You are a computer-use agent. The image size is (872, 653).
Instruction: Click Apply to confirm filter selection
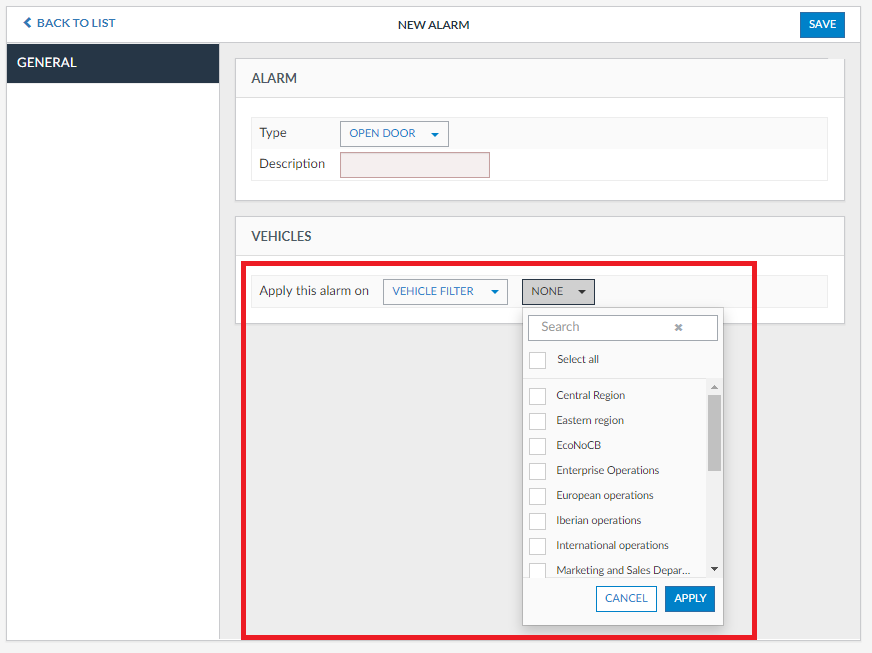(690, 599)
